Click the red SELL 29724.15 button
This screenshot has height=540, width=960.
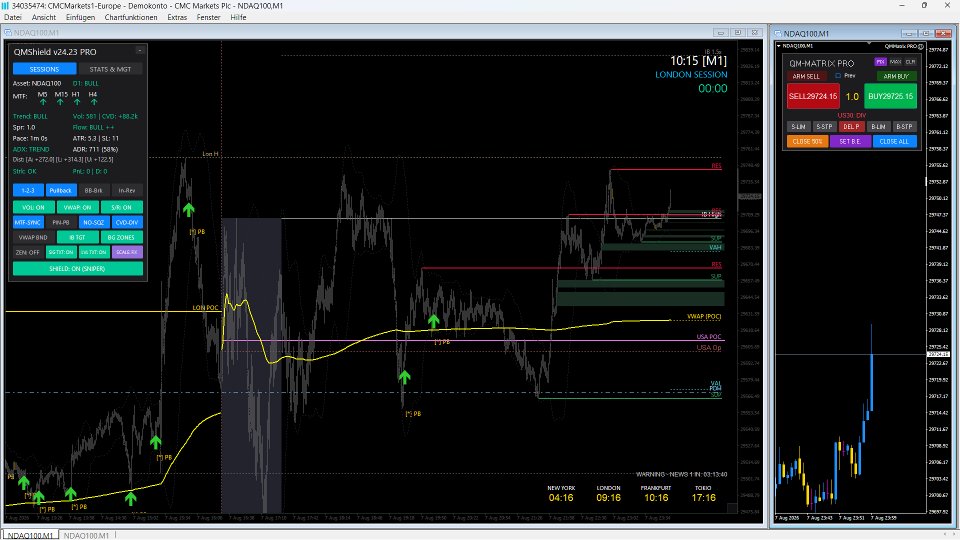(x=813, y=96)
